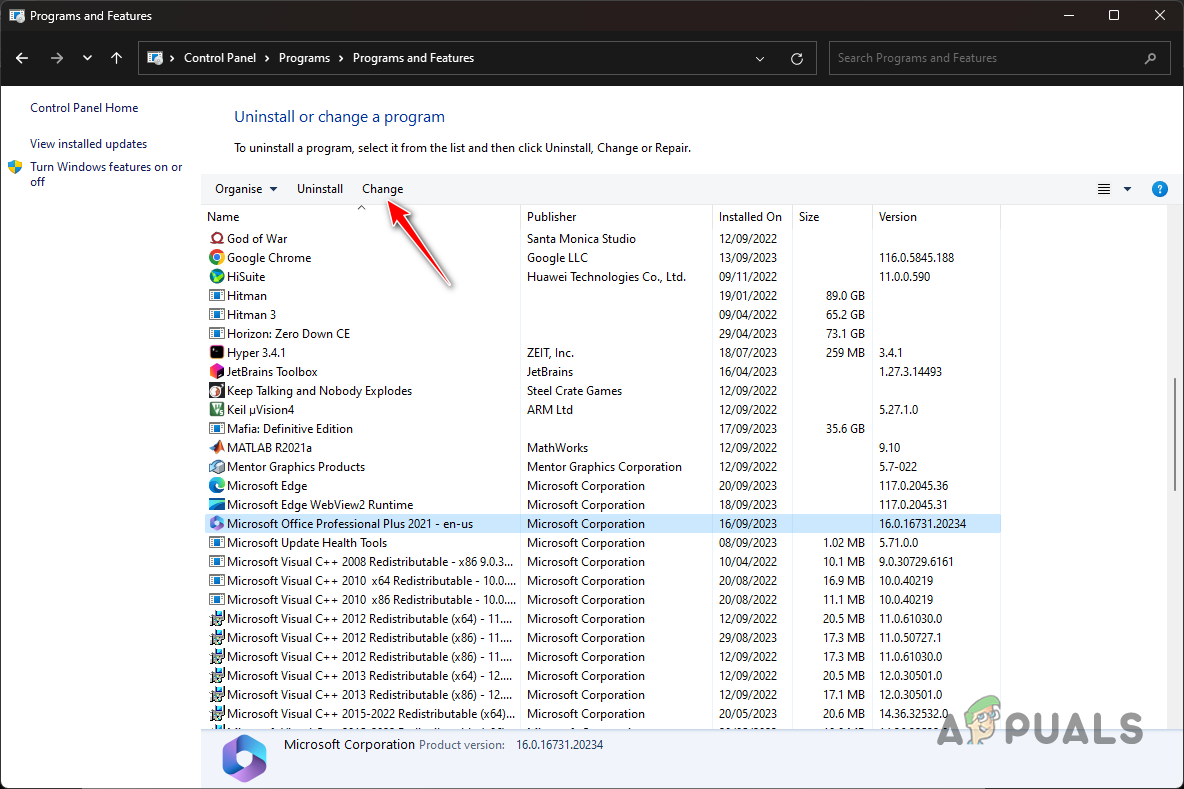The height and width of the screenshot is (789, 1184).
Task: Select the JetBrains Toolbox icon
Action: tap(216, 371)
